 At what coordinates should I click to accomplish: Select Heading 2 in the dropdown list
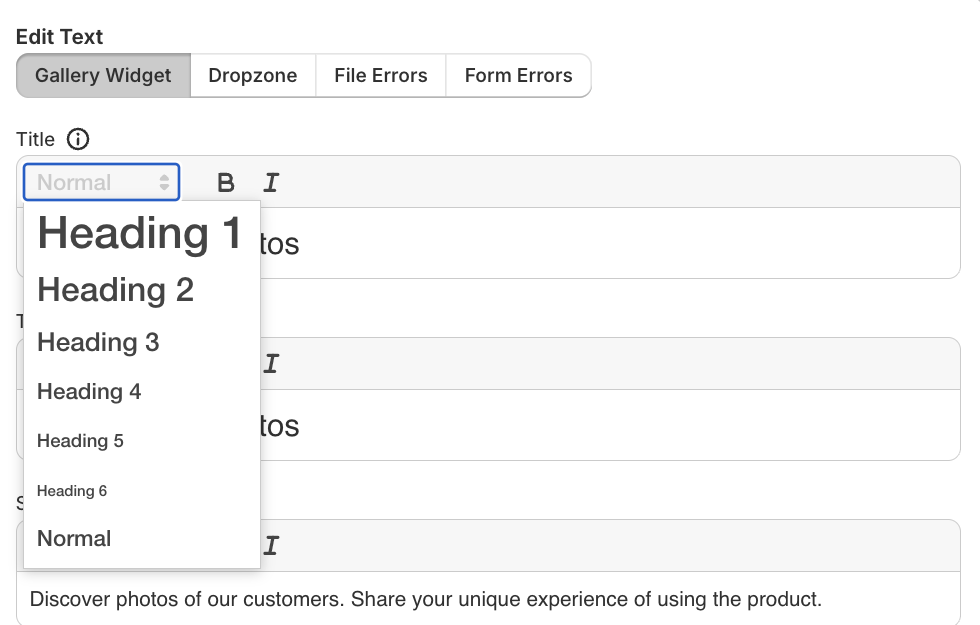[x=116, y=290]
